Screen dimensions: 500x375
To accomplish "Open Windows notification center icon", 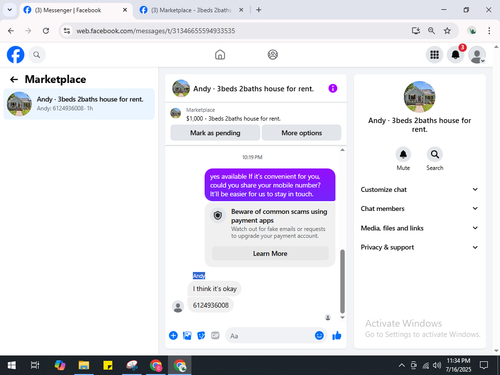I will [x=484, y=365].
